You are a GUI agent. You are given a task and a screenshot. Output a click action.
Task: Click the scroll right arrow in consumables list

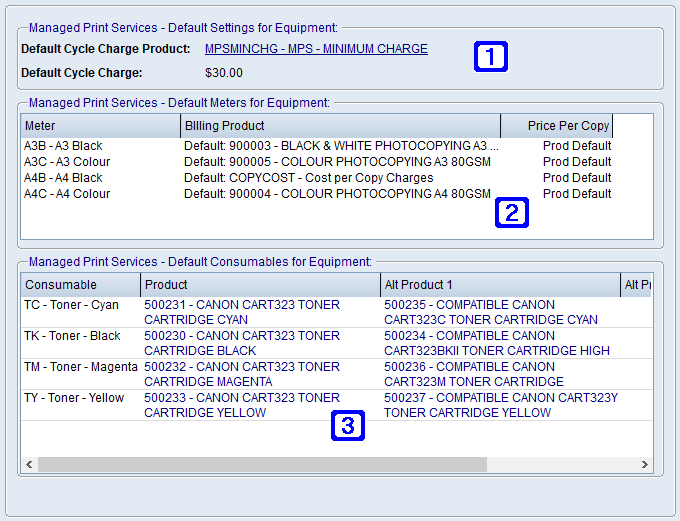[x=645, y=465]
